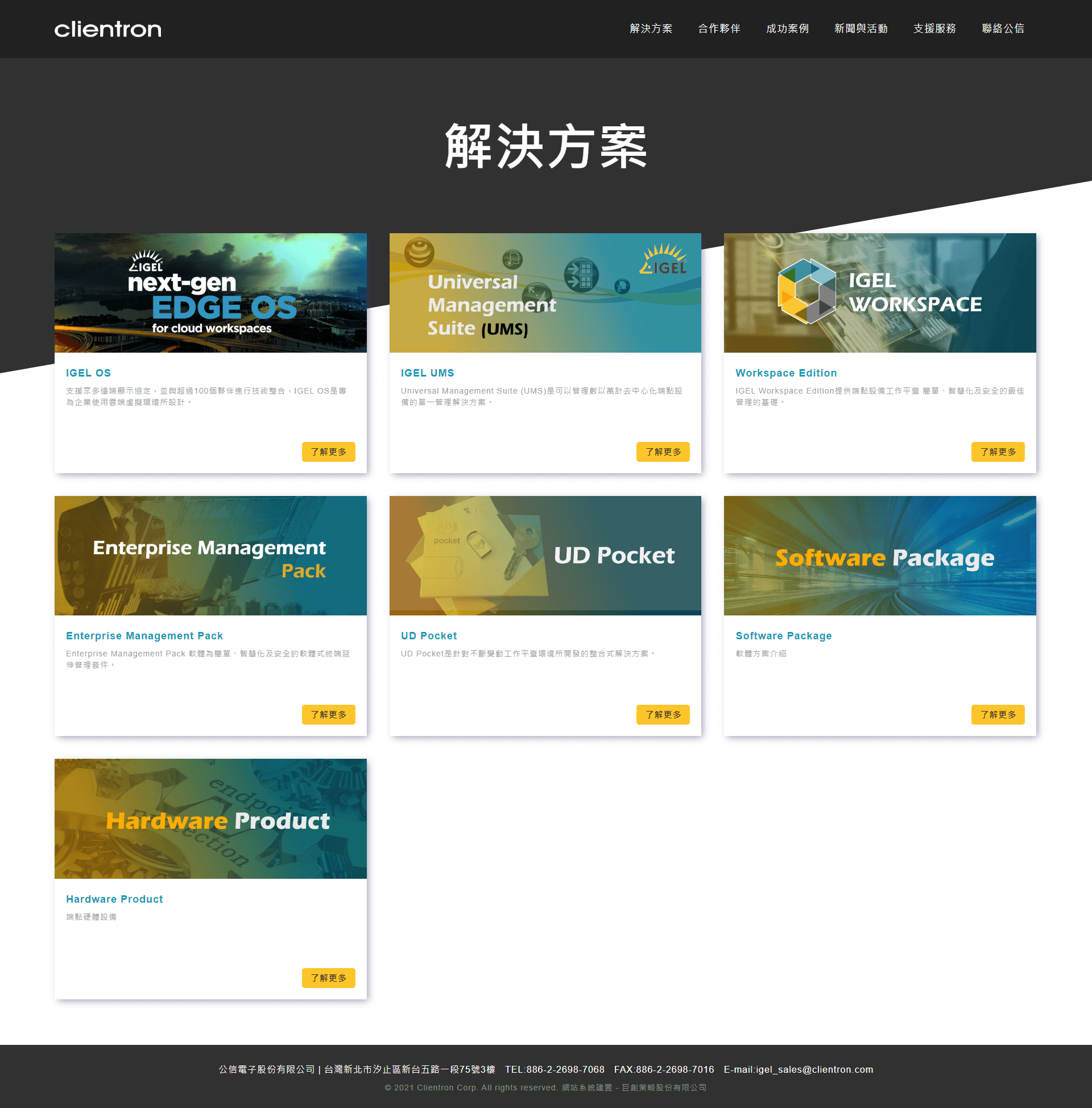
Task: Click the IGEL UMS title link
Action: pyautogui.click(x=427, y=373)
